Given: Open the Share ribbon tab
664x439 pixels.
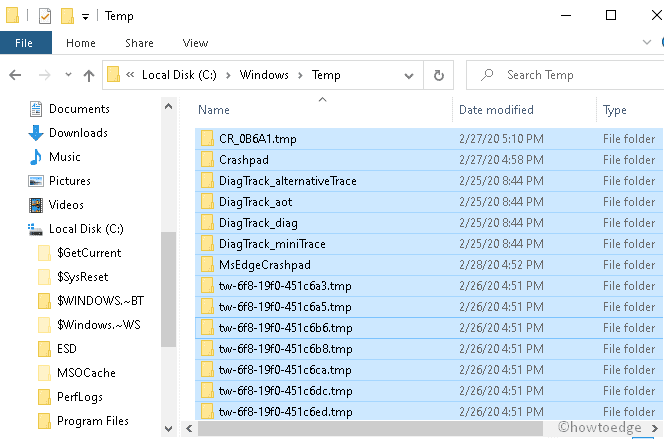Looking at the screenshot, I should 139,43.
